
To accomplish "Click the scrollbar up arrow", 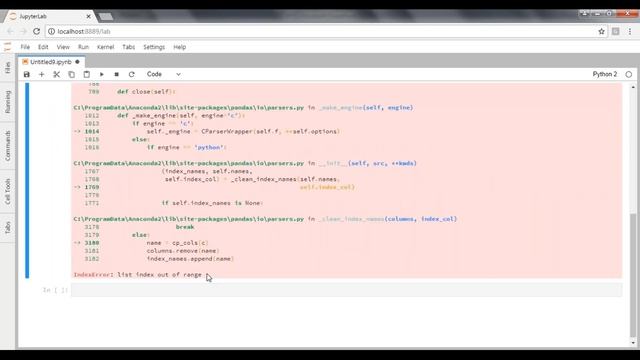I will [633, 87].
